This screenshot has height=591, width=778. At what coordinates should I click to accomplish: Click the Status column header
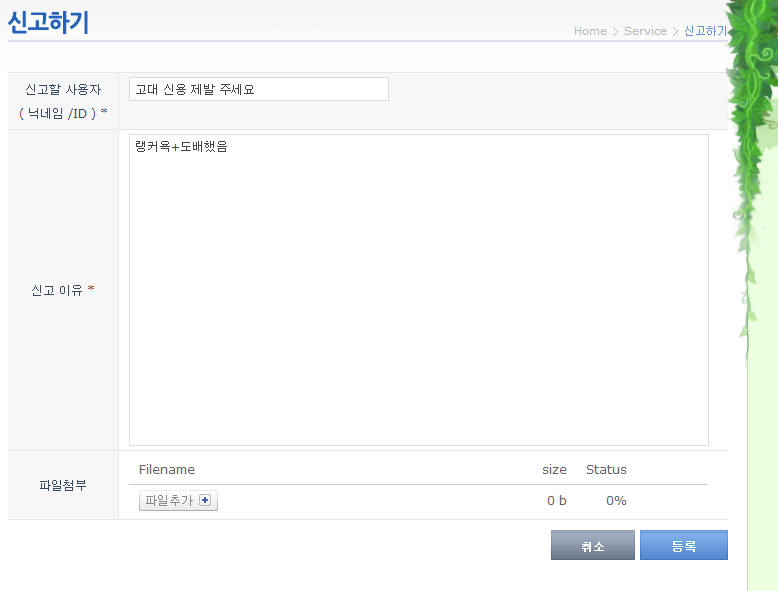pos(606,469)
